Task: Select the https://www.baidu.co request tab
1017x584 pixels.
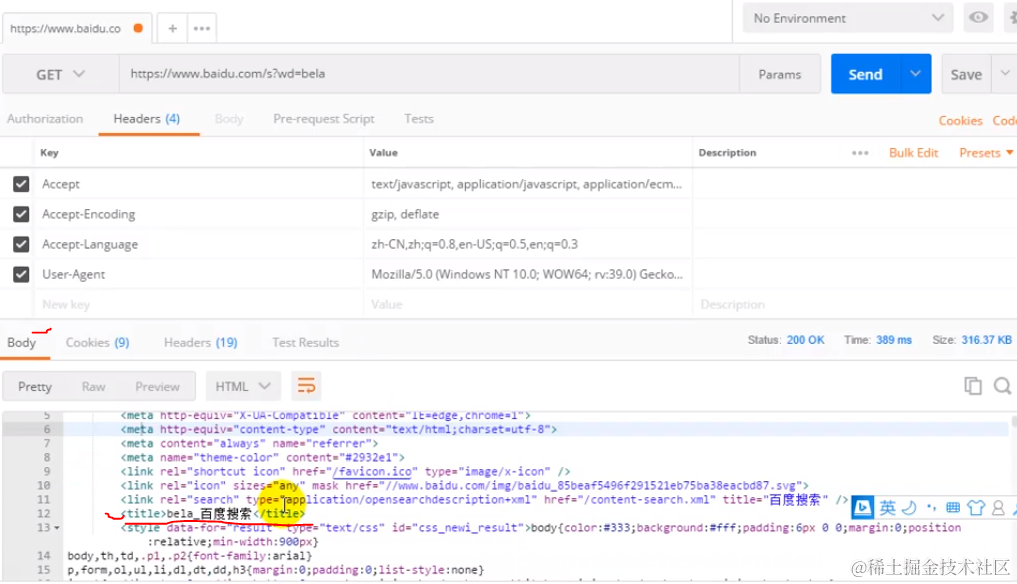Action: [77, 29]
